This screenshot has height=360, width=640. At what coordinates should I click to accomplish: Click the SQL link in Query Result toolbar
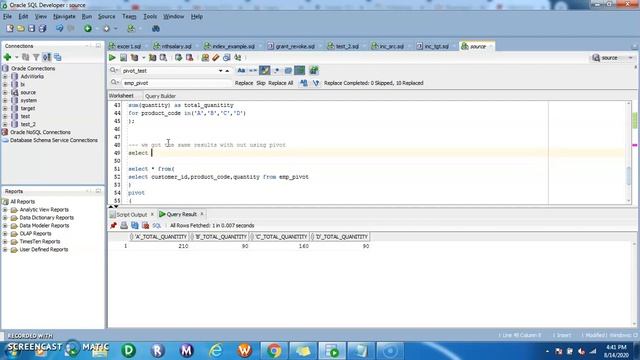157,225
